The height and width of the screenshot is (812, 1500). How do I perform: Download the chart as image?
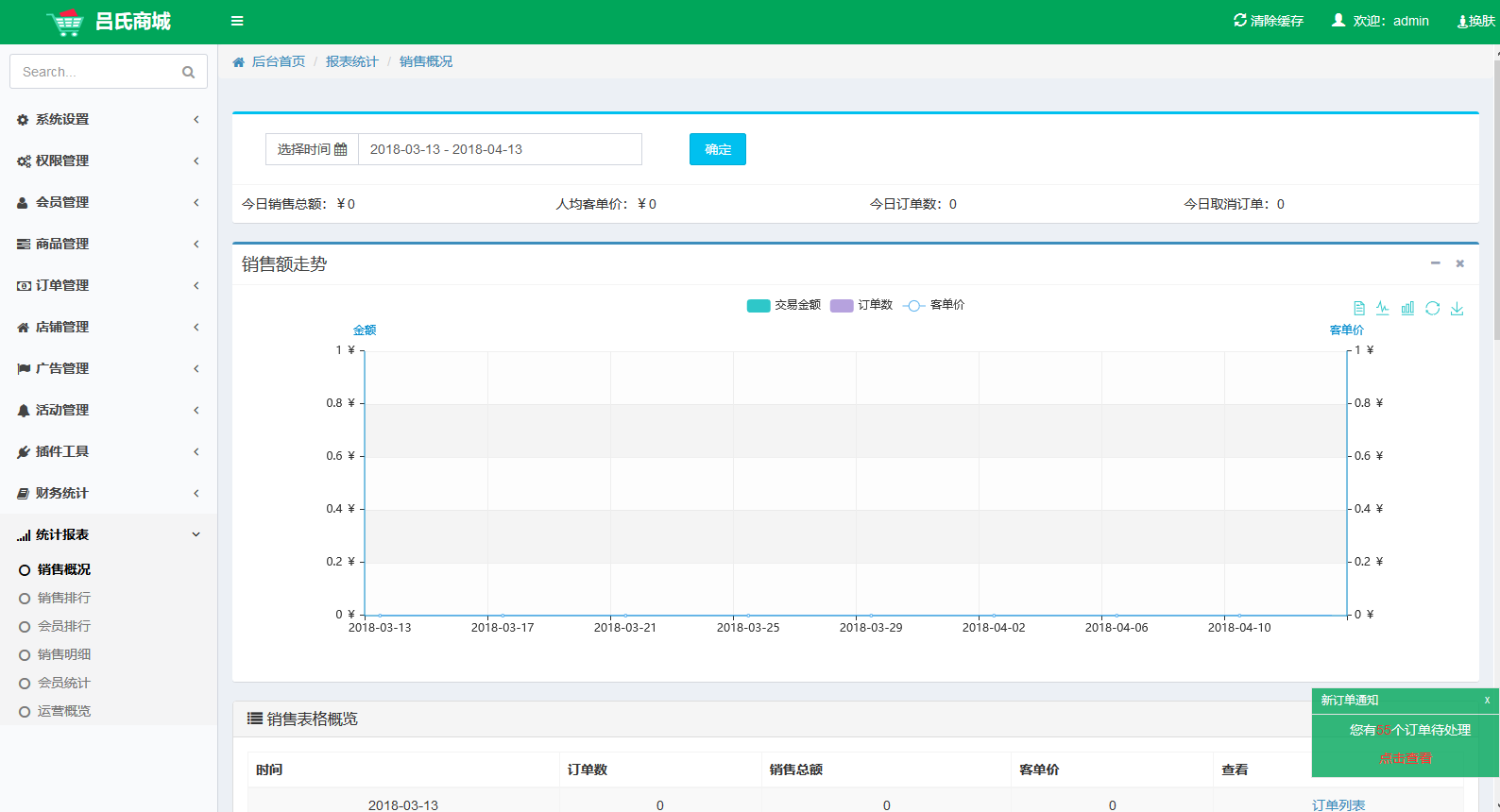tap(1457, 309)
